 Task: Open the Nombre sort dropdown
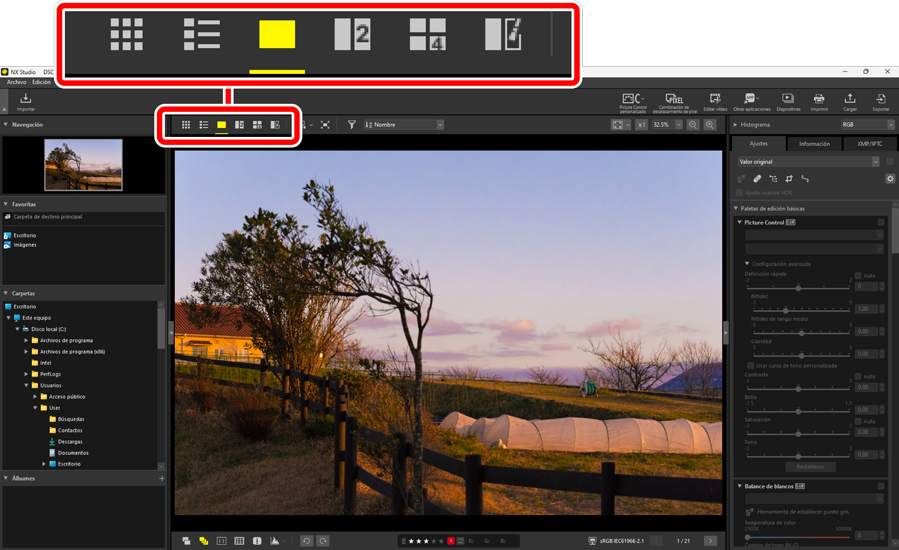(x=404, y=125)
